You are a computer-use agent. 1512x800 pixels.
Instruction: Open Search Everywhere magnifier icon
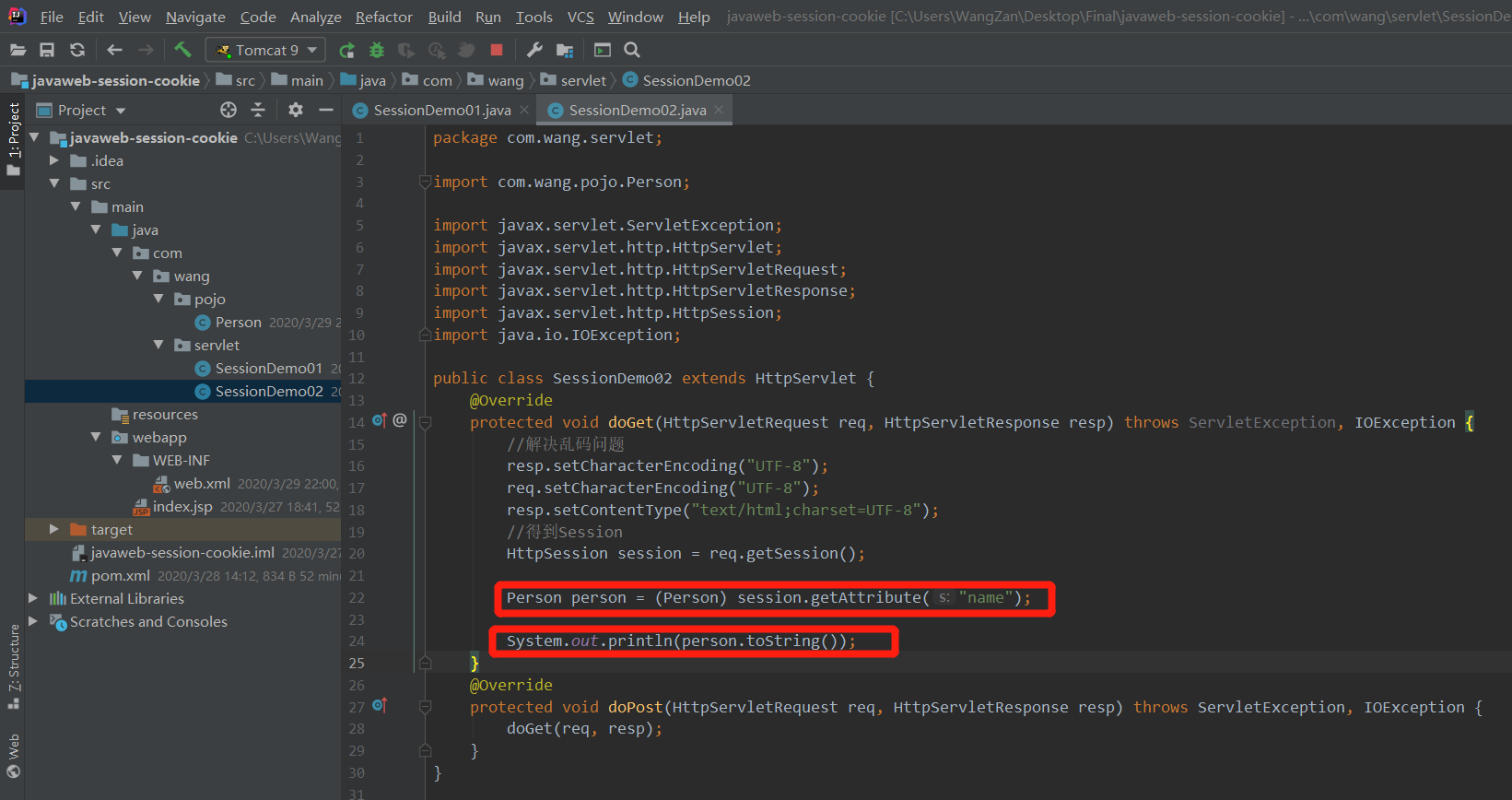pos(632,50)
